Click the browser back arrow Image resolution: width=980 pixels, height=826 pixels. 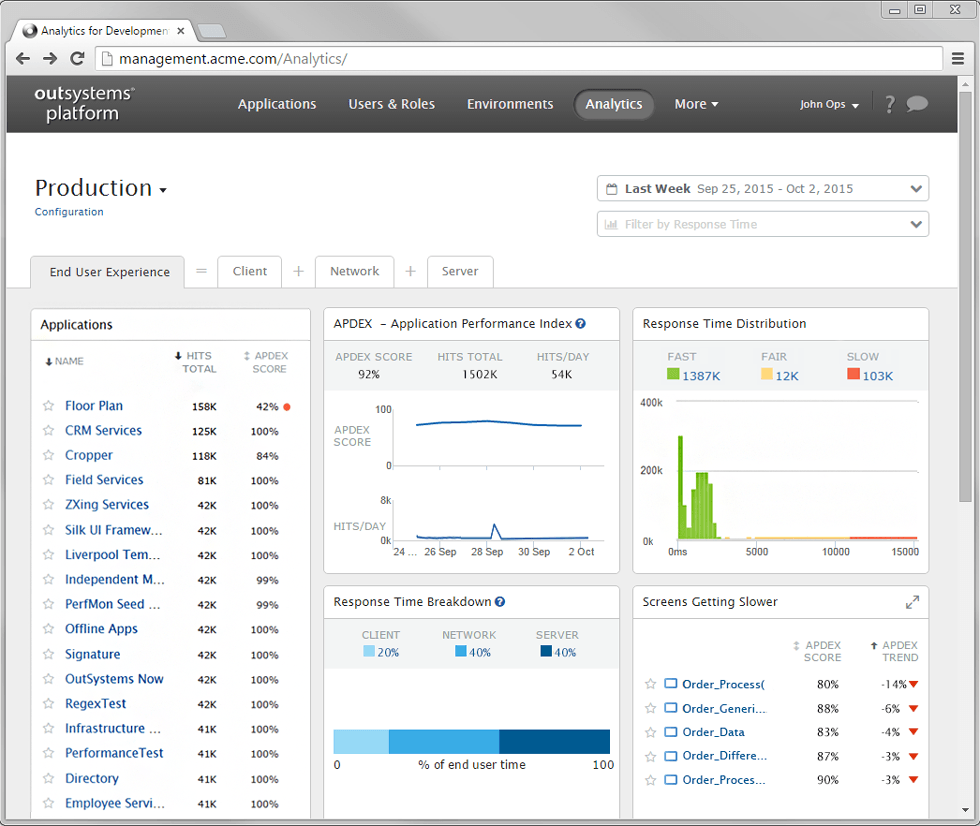pyautogui.click(x=23, y=59)
